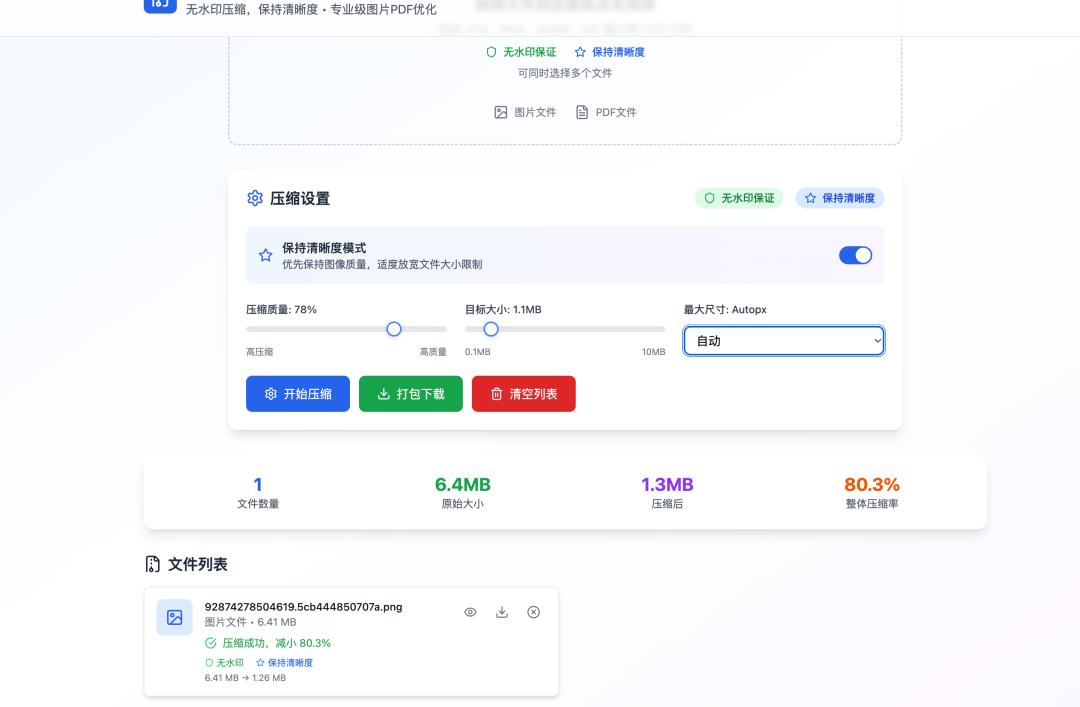Click the download icon in the file row
Viewport: 1080px width, 707px height.
tap(501, 611)
